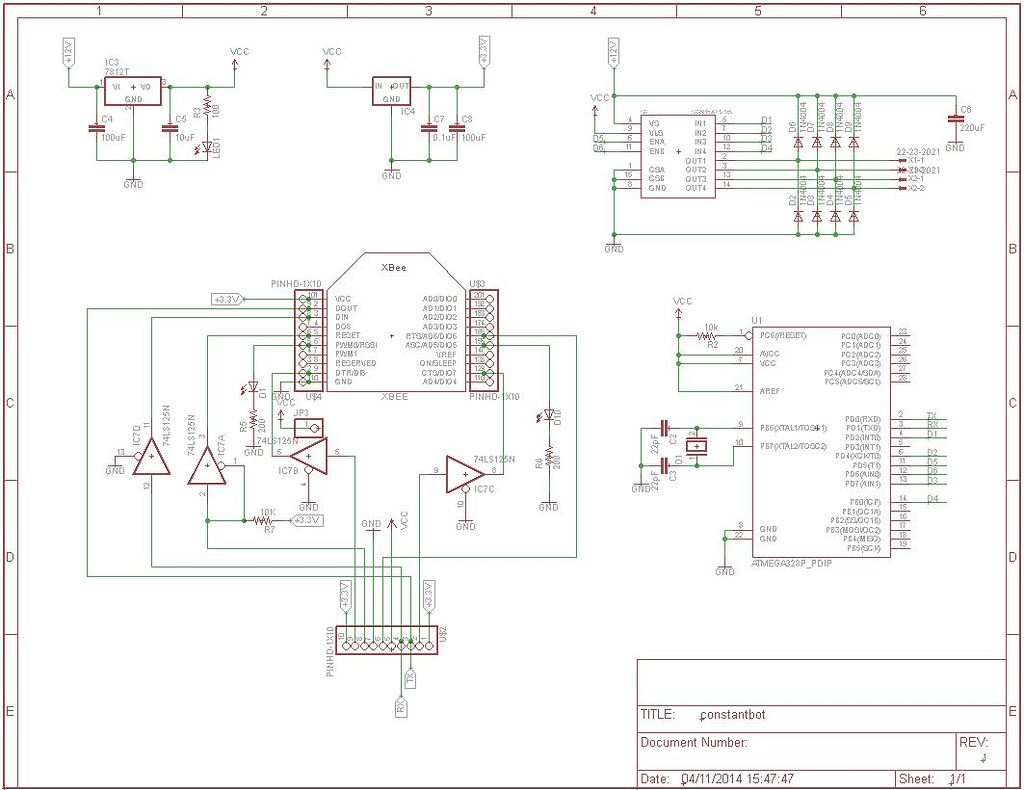Select the motor driver IC with OUT1-OUT4 pins

pyautogui.click(x=678, y=155)
